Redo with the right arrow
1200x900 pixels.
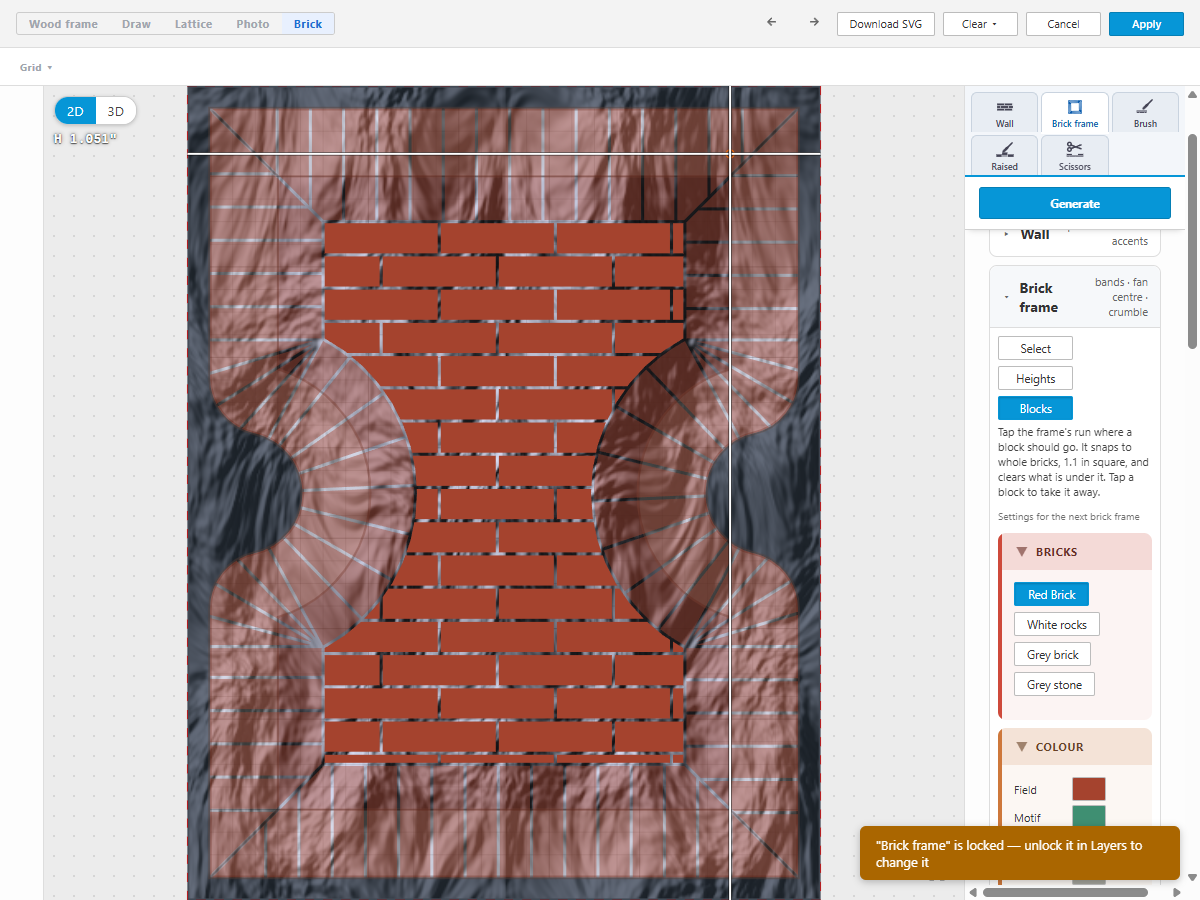tap(814, 23)
